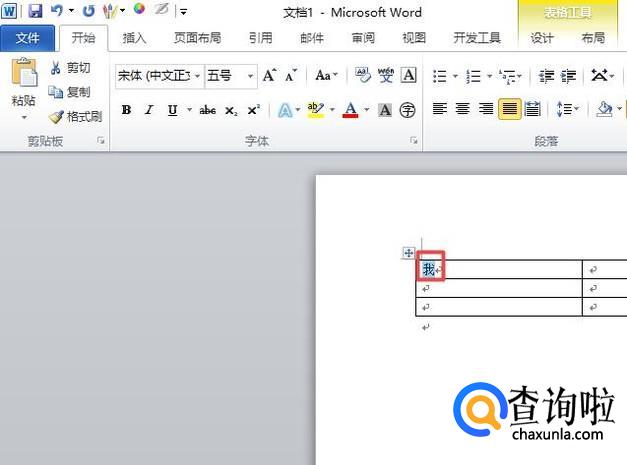Select the Format Painter (格式刷) brush
The height and width of the screenshot is (465, 627).
point(56,117)
